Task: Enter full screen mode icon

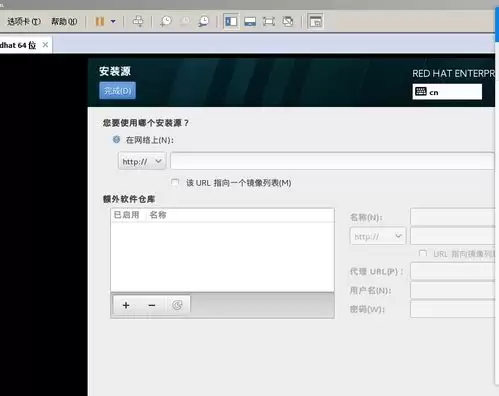Action: [x=269, y=22]
